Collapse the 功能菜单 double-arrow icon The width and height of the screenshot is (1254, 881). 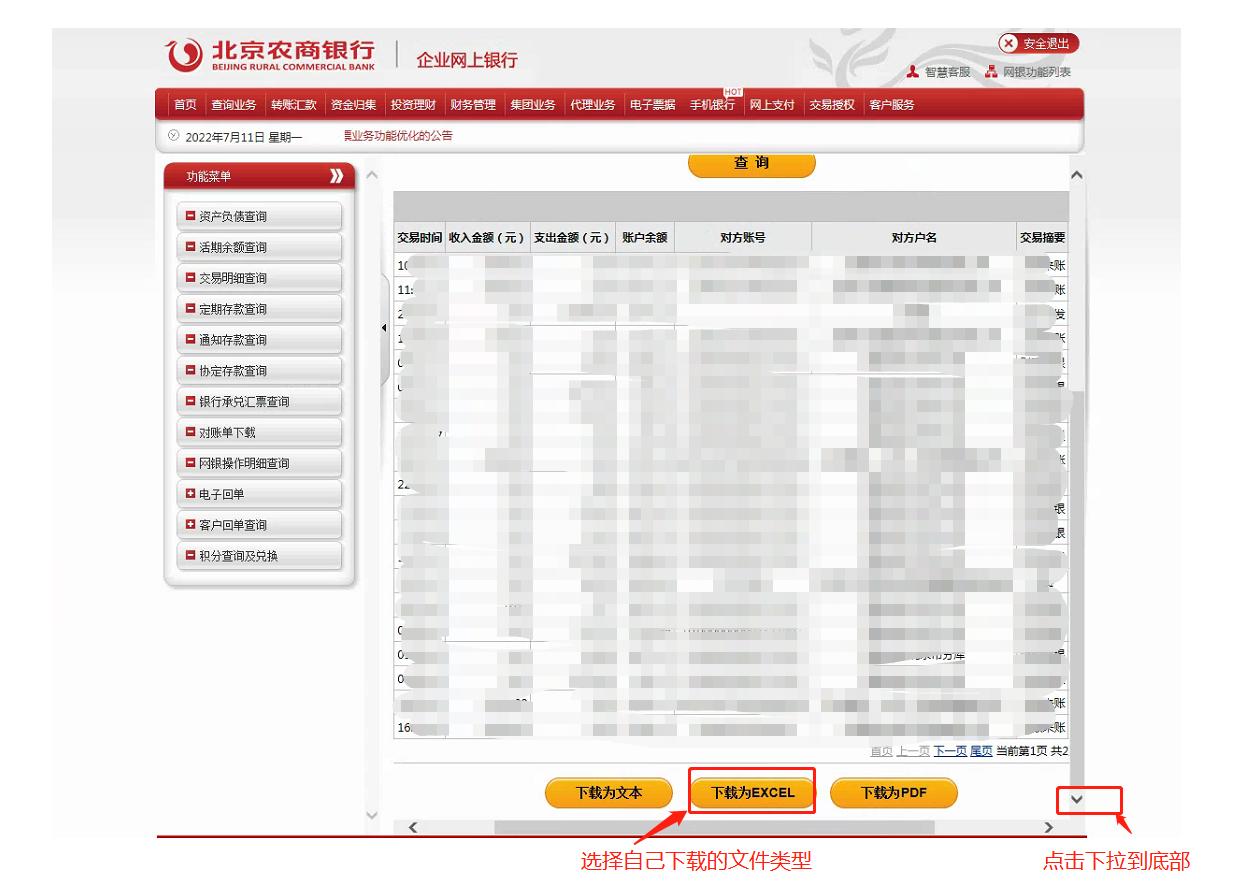(x=336, y=177)
